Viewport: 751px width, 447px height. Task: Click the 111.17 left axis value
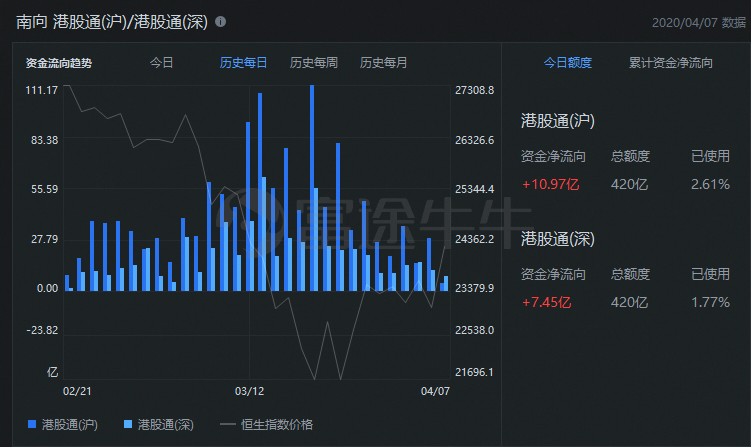(42, 90)
